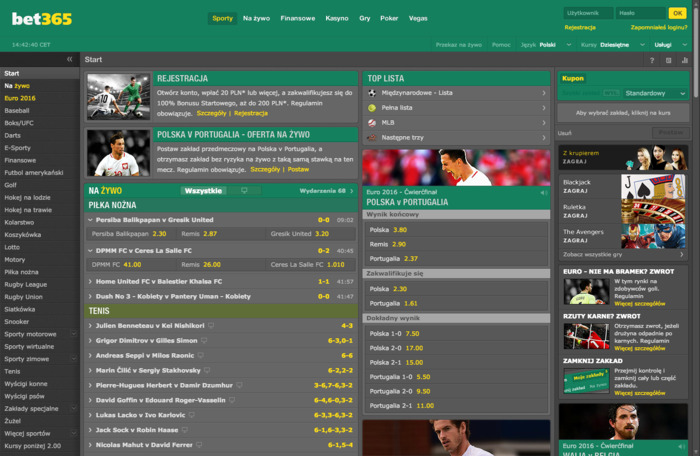Expand Dush No 3 v Pantery Uman match
Viewport: 700px width, 456px height.
click(x=90, y=297)
